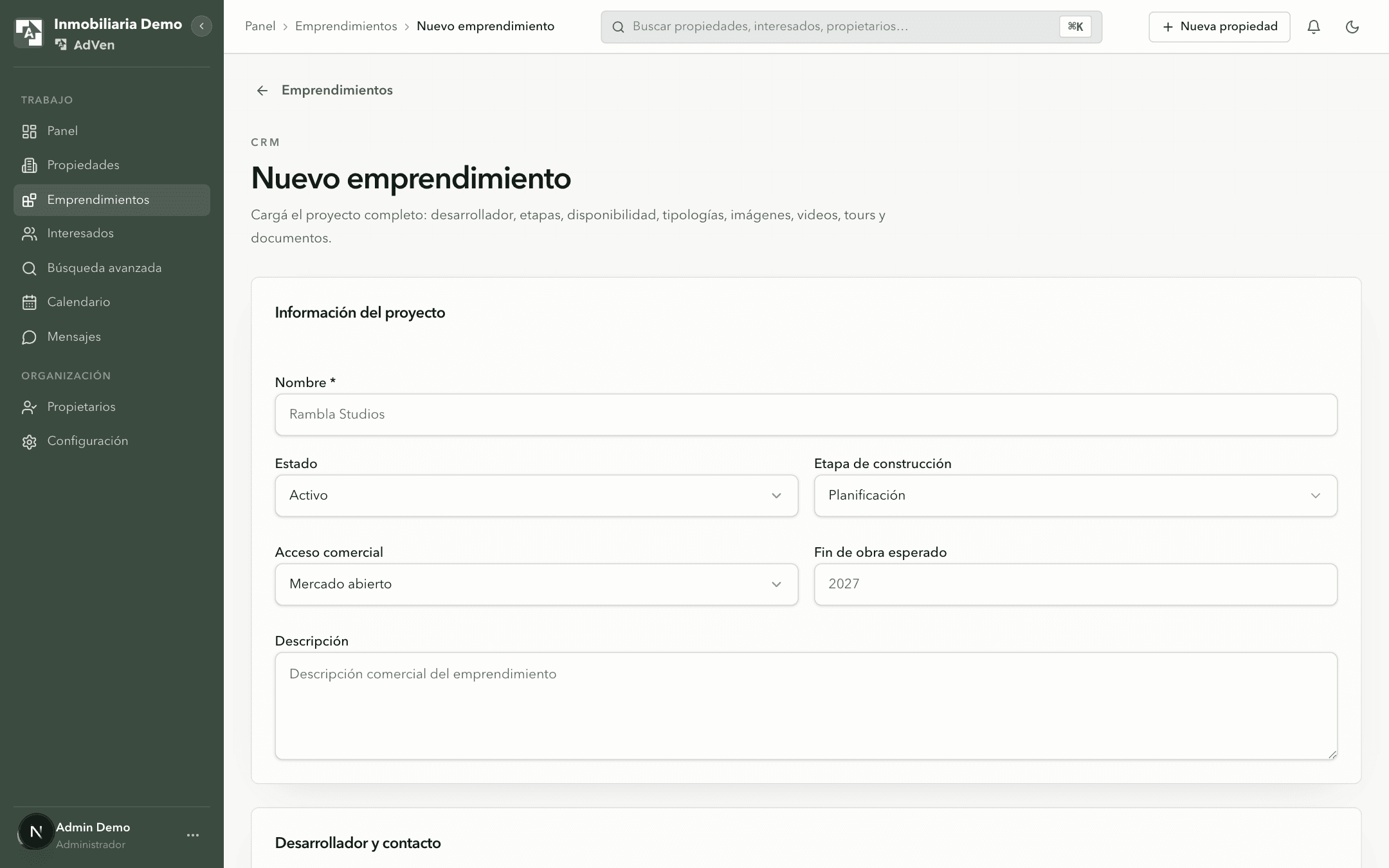This screenshot has width=1389, height=868.
Task: Click the Panel grid icon in sidebar
Action: [x=29, y=131]
